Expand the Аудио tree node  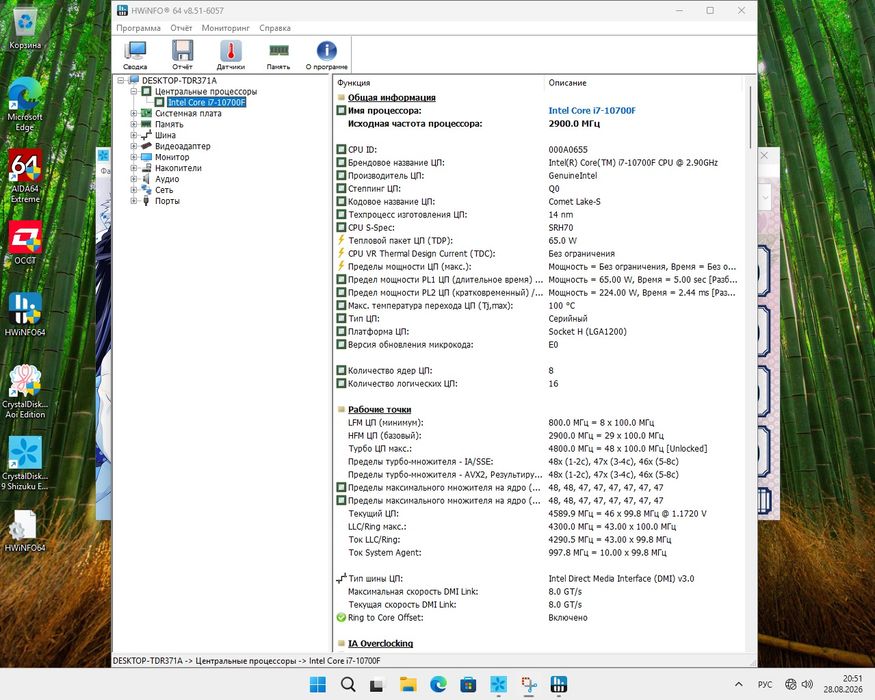point(134,179)
